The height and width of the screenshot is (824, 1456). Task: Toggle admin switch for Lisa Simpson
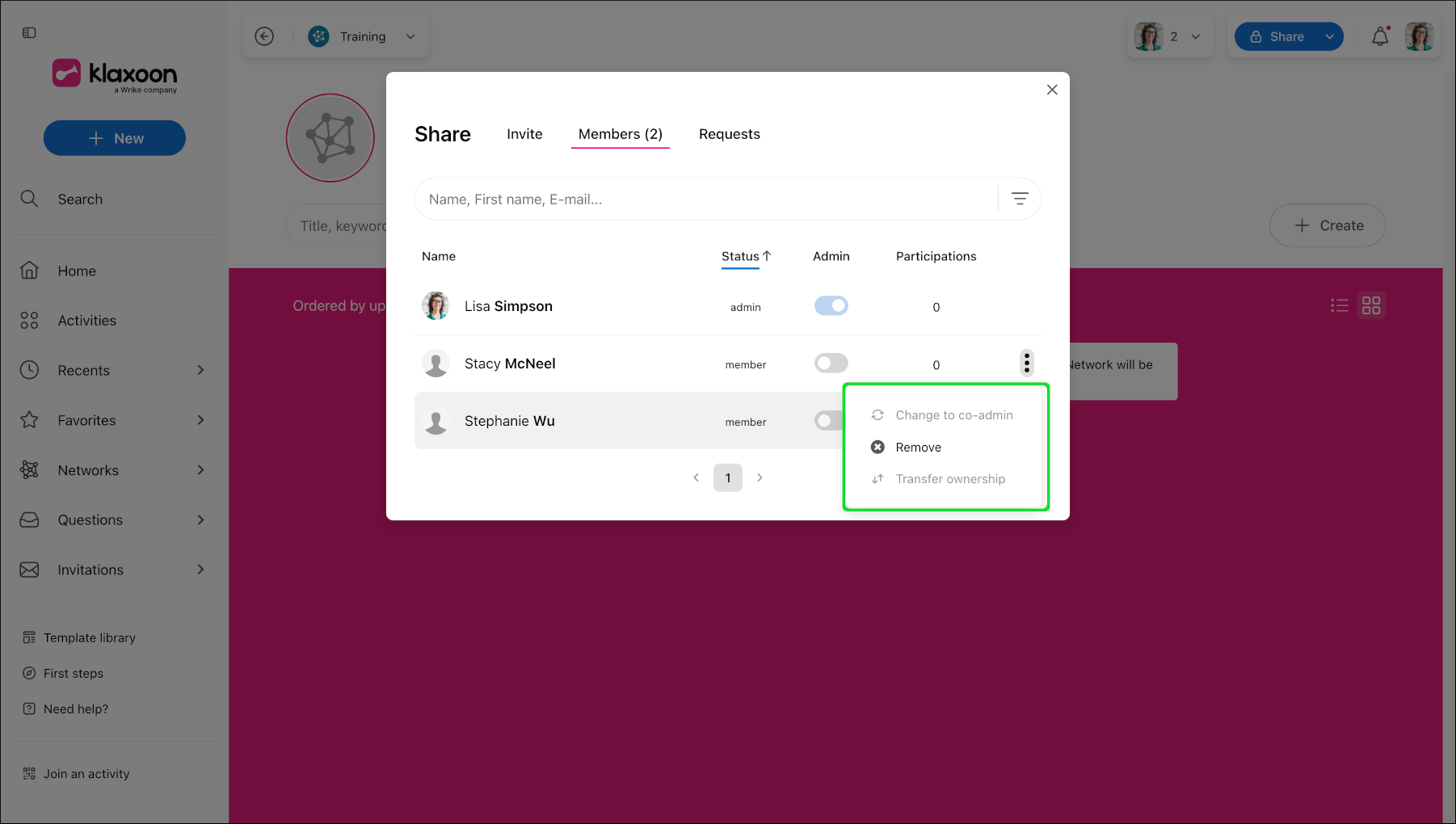(x=831, y=305)
